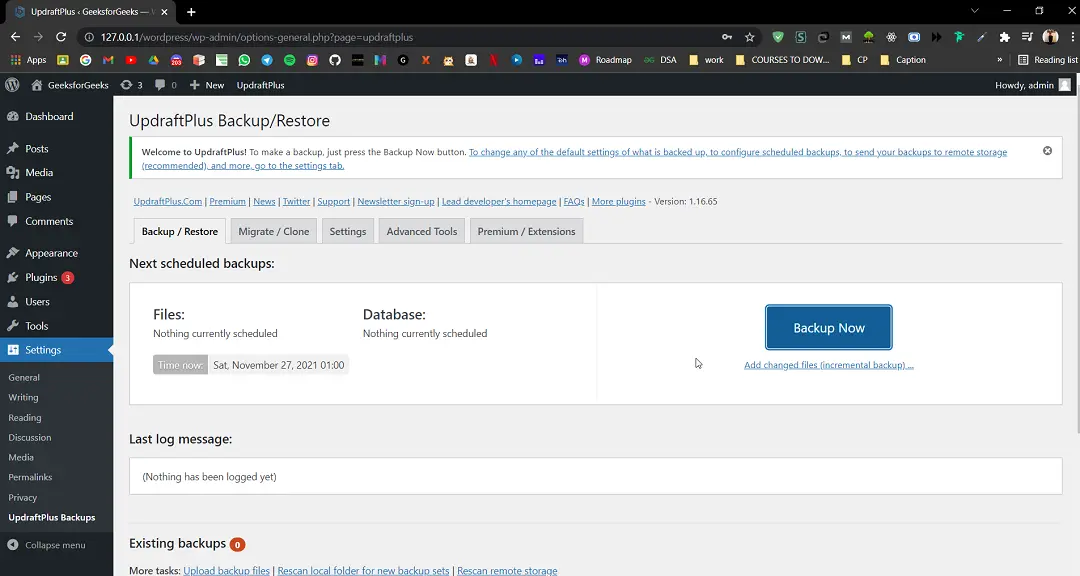This screenshot has height=576, width=1080.
Task: Open the GitHub bookmark icon
Action: (335, 60)
